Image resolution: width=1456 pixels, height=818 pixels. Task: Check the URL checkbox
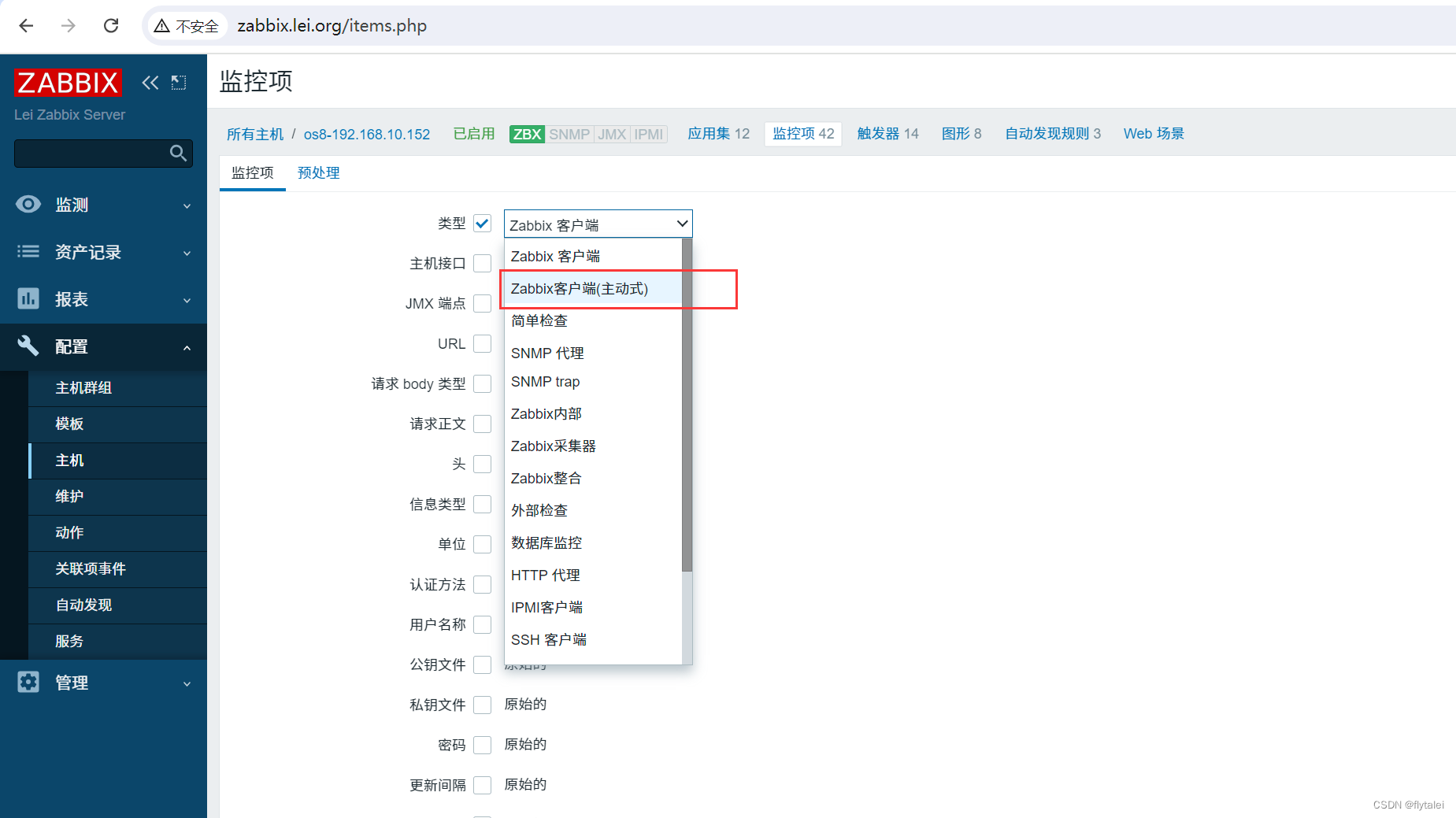point(483,344)
